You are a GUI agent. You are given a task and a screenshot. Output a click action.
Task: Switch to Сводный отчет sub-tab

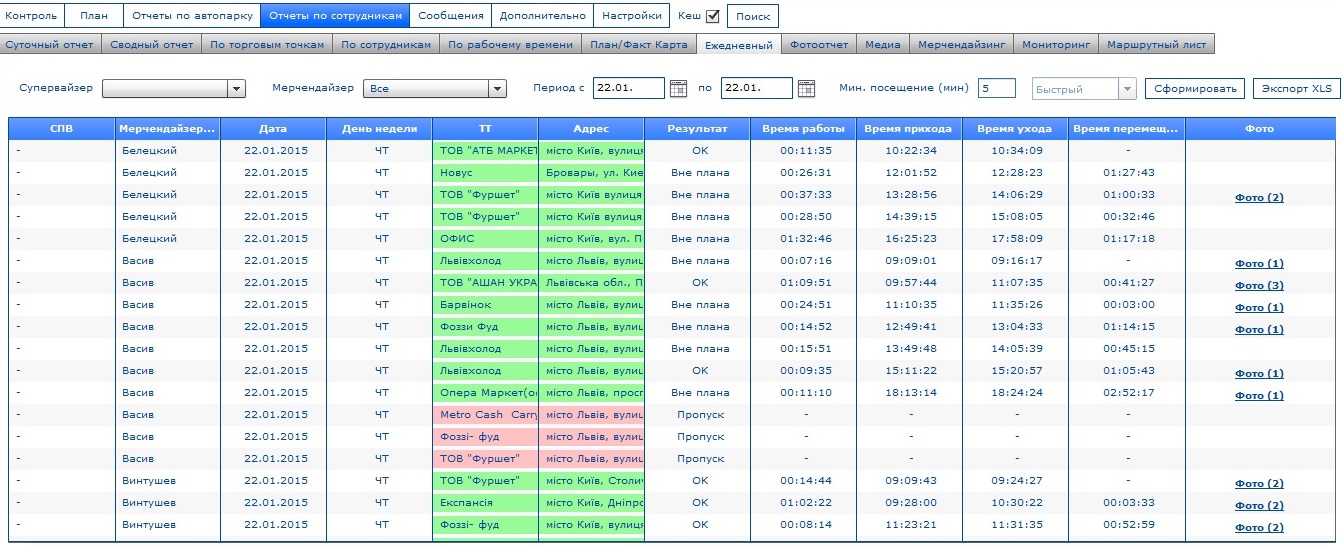pyautogui.click(x=152, y=44)
